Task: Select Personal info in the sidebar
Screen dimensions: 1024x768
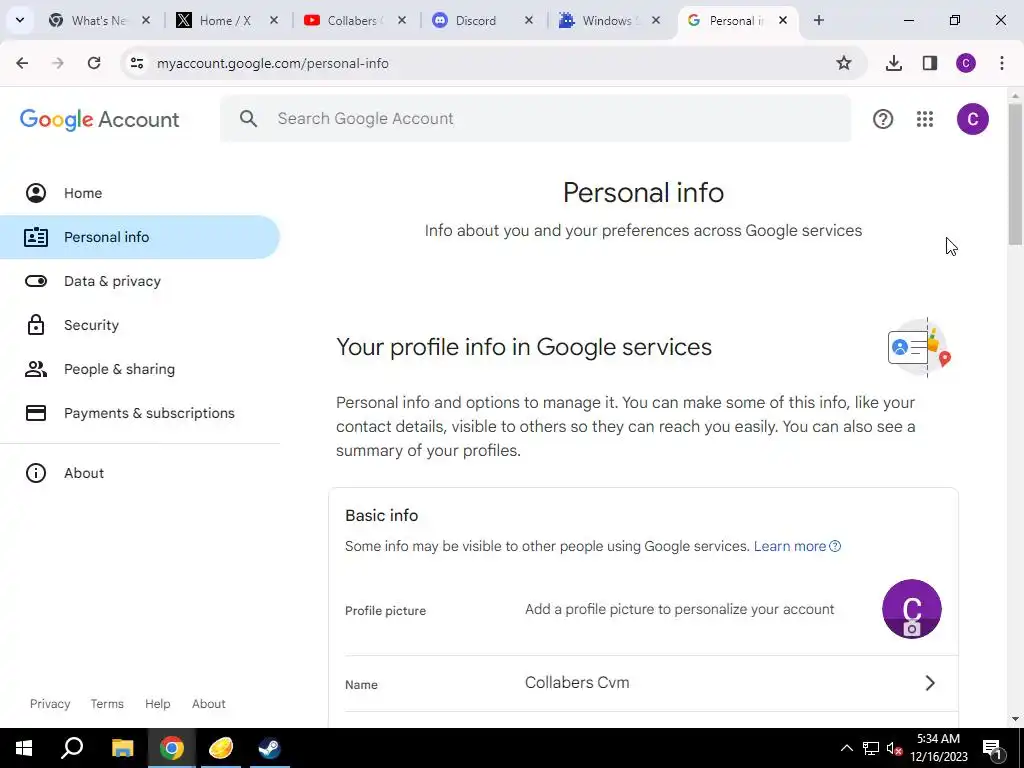Action: click(140, 237)
